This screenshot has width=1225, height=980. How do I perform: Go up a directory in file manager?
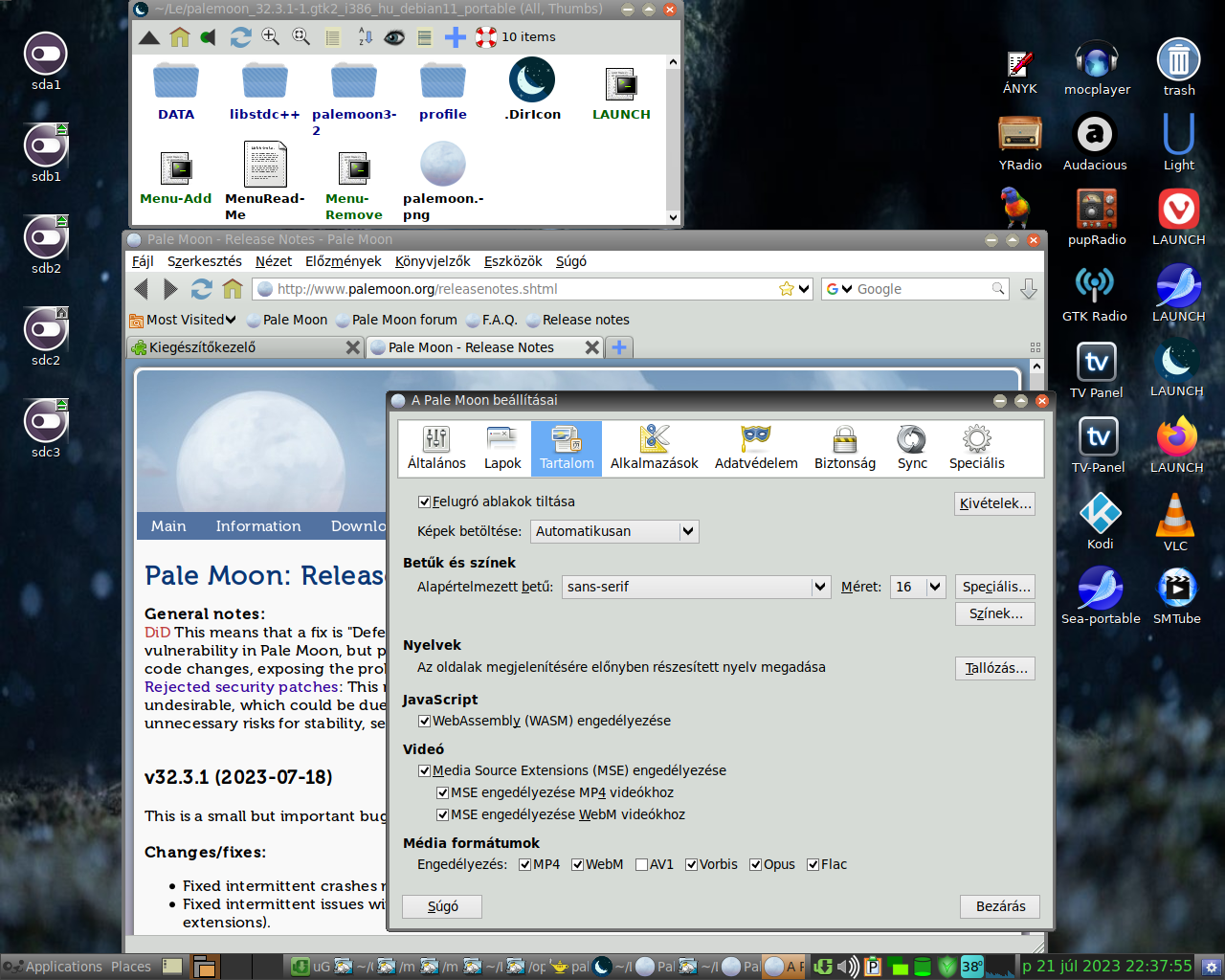click(x=149, y=37)
